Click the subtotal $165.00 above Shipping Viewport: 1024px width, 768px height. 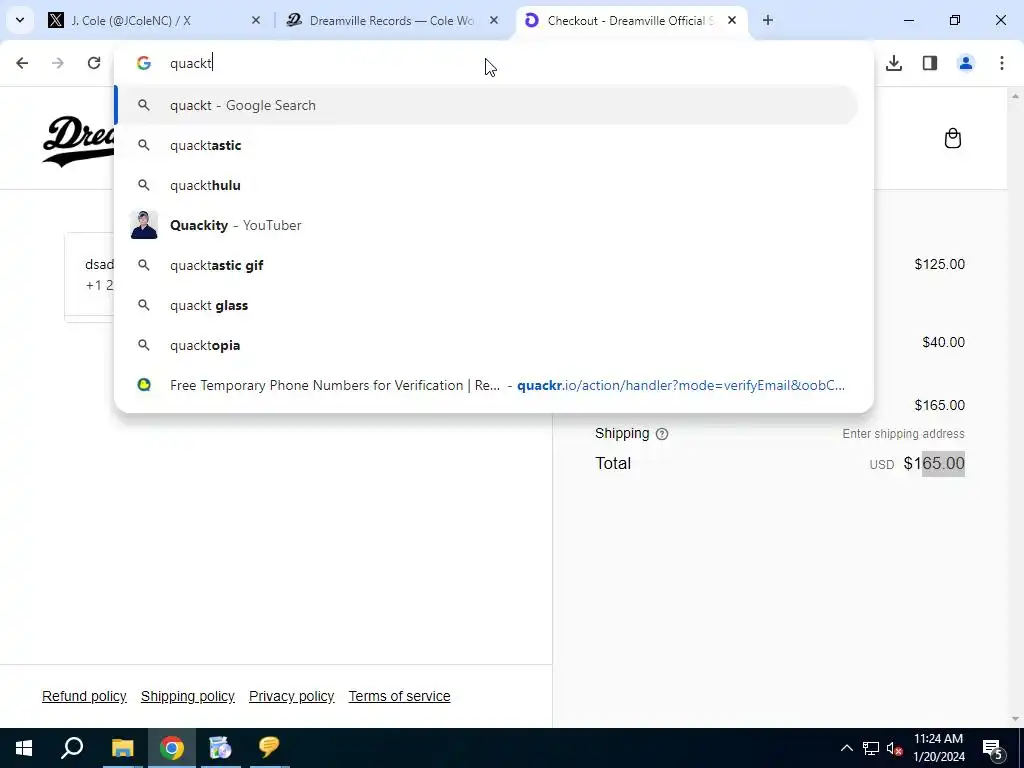click(939, 406)
